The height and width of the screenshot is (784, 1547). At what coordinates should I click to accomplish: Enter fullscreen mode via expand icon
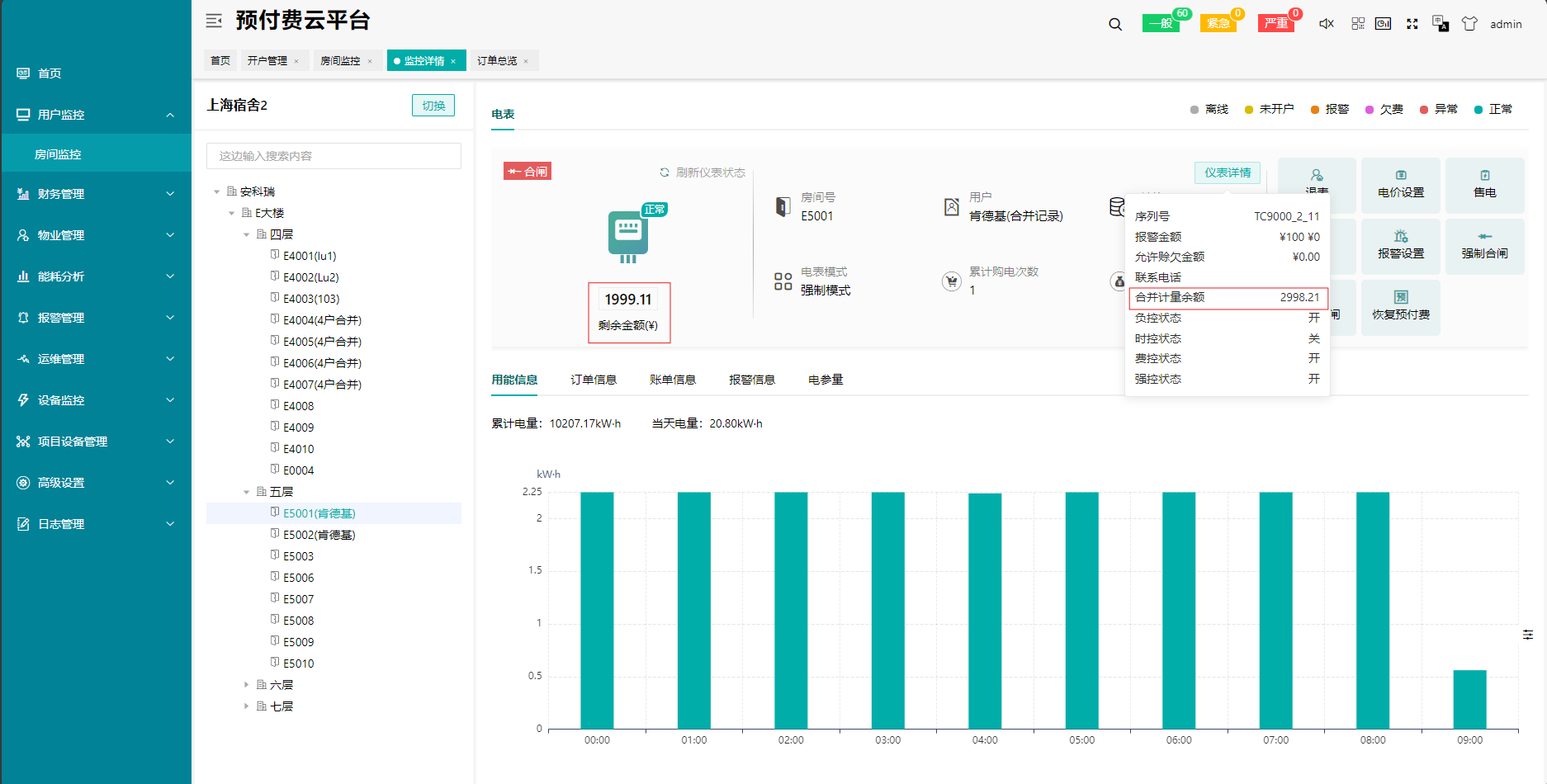click(x=1412, y=24)
